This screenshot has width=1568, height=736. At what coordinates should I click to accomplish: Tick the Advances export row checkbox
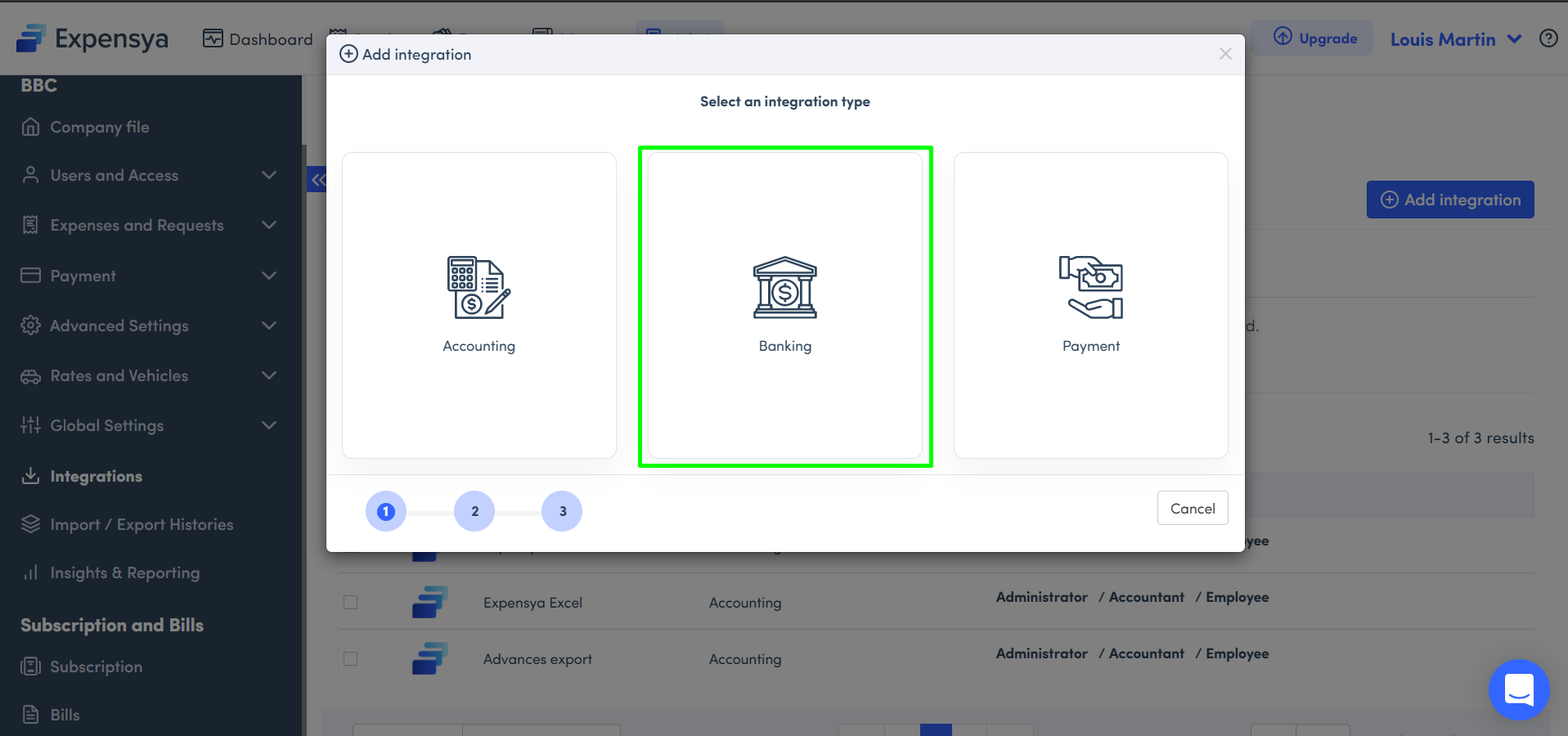point(351,659)
